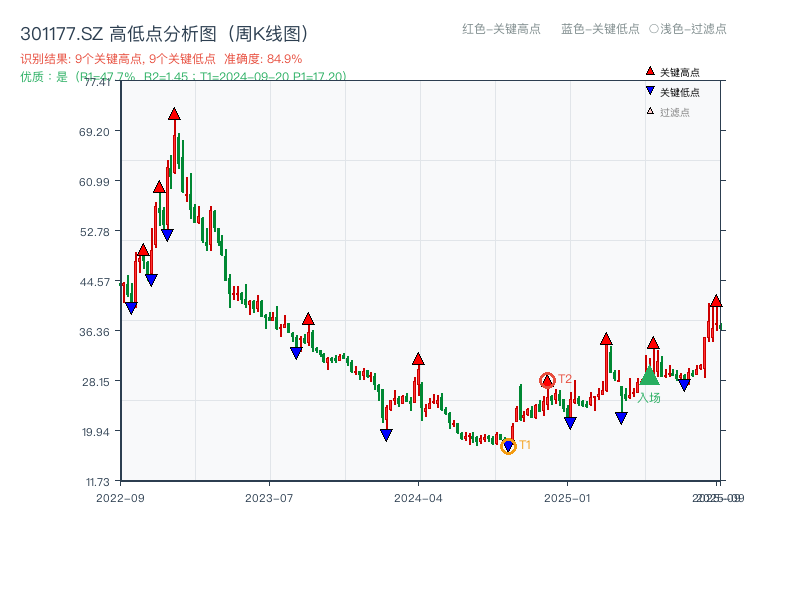This screenshot has width=800, height=600.
Task: Click the red key-high marker near 2023-07
Action: [x=309, y=318]
